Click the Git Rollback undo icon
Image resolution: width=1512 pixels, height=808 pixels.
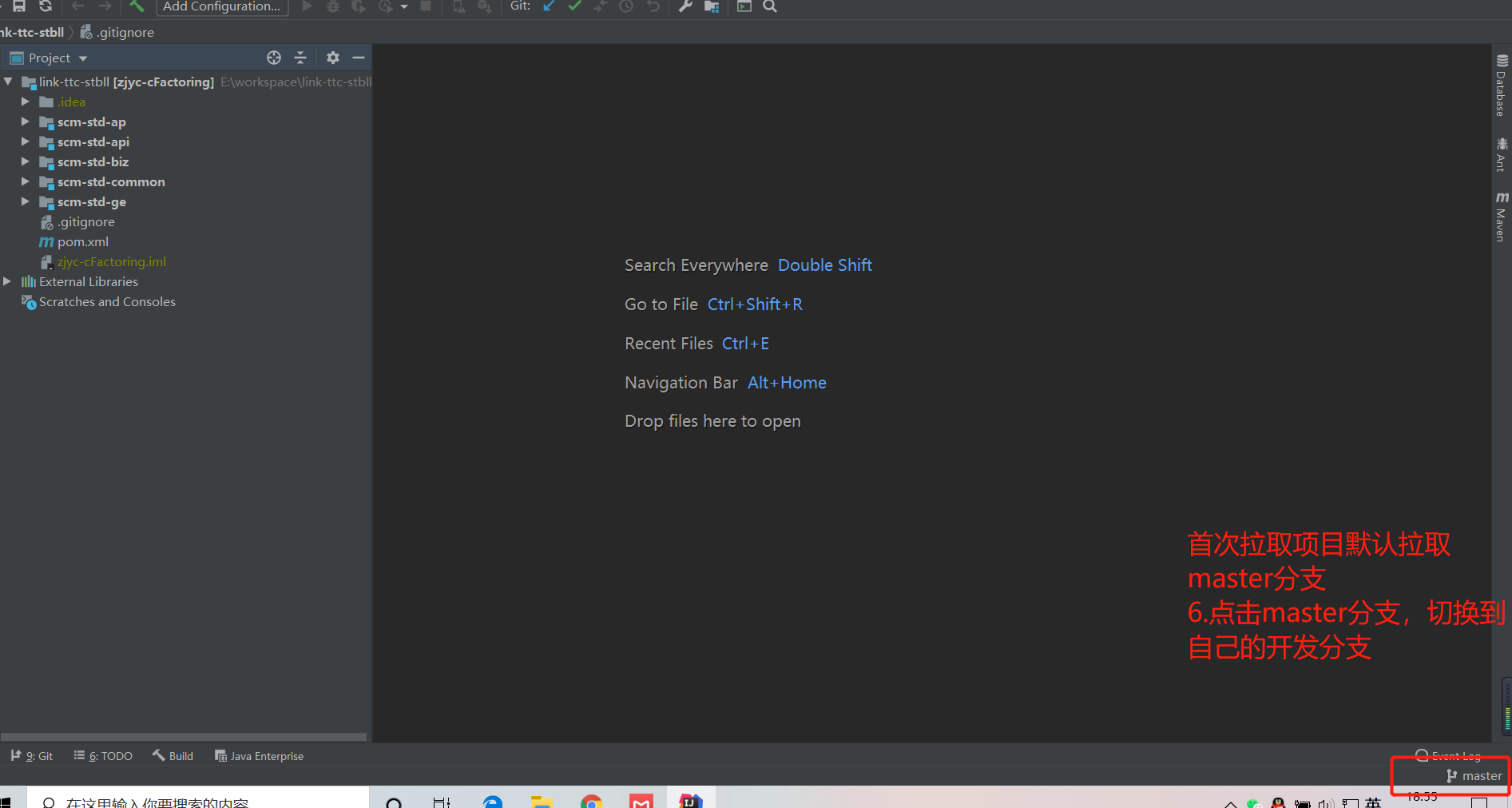653,6
